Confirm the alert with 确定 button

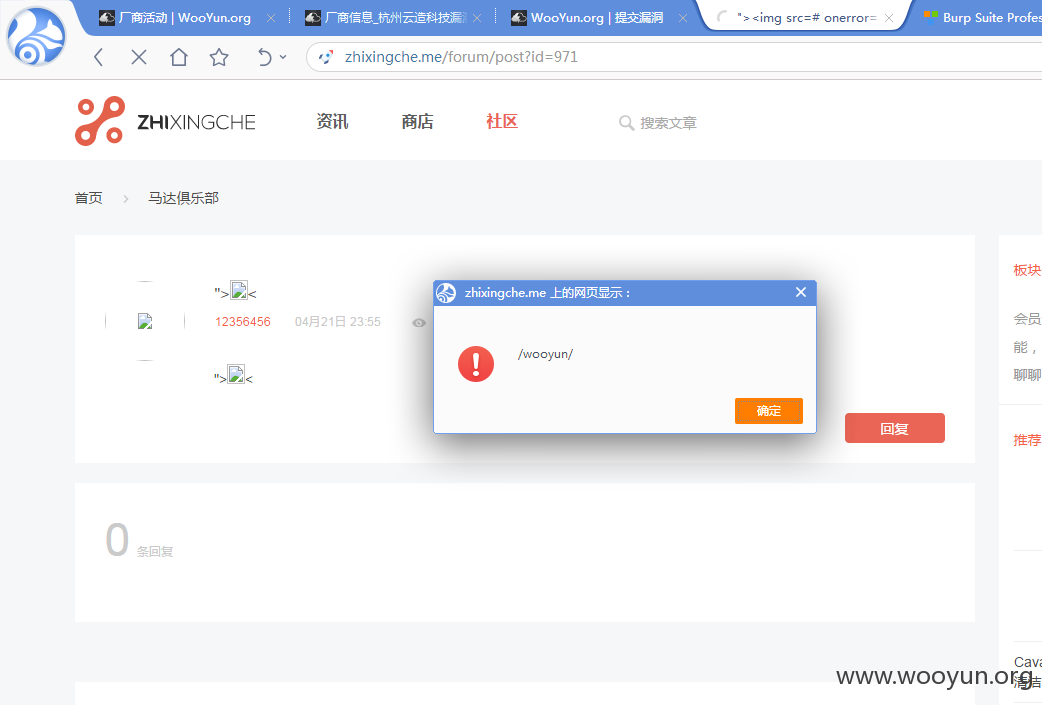point(769,411)
